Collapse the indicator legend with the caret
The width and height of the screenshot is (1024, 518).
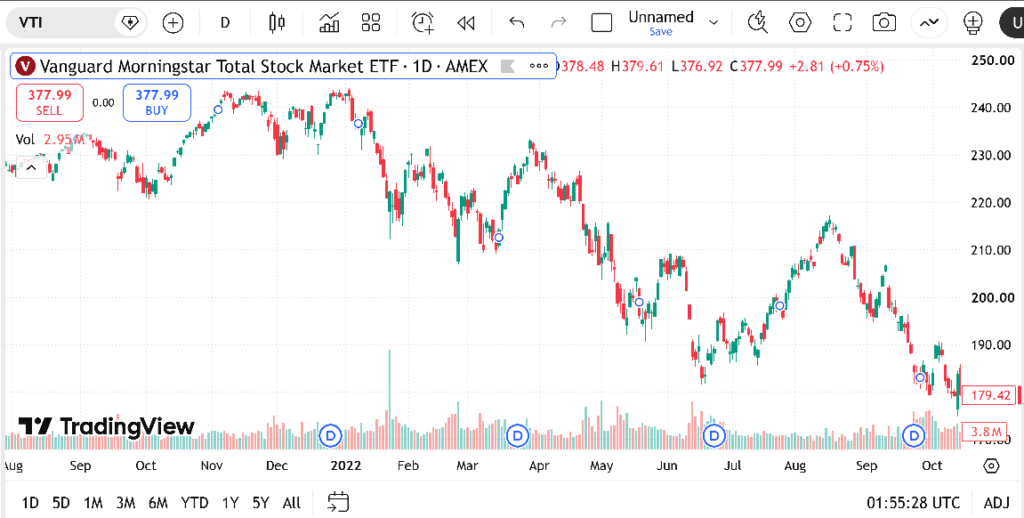(31, 169)
